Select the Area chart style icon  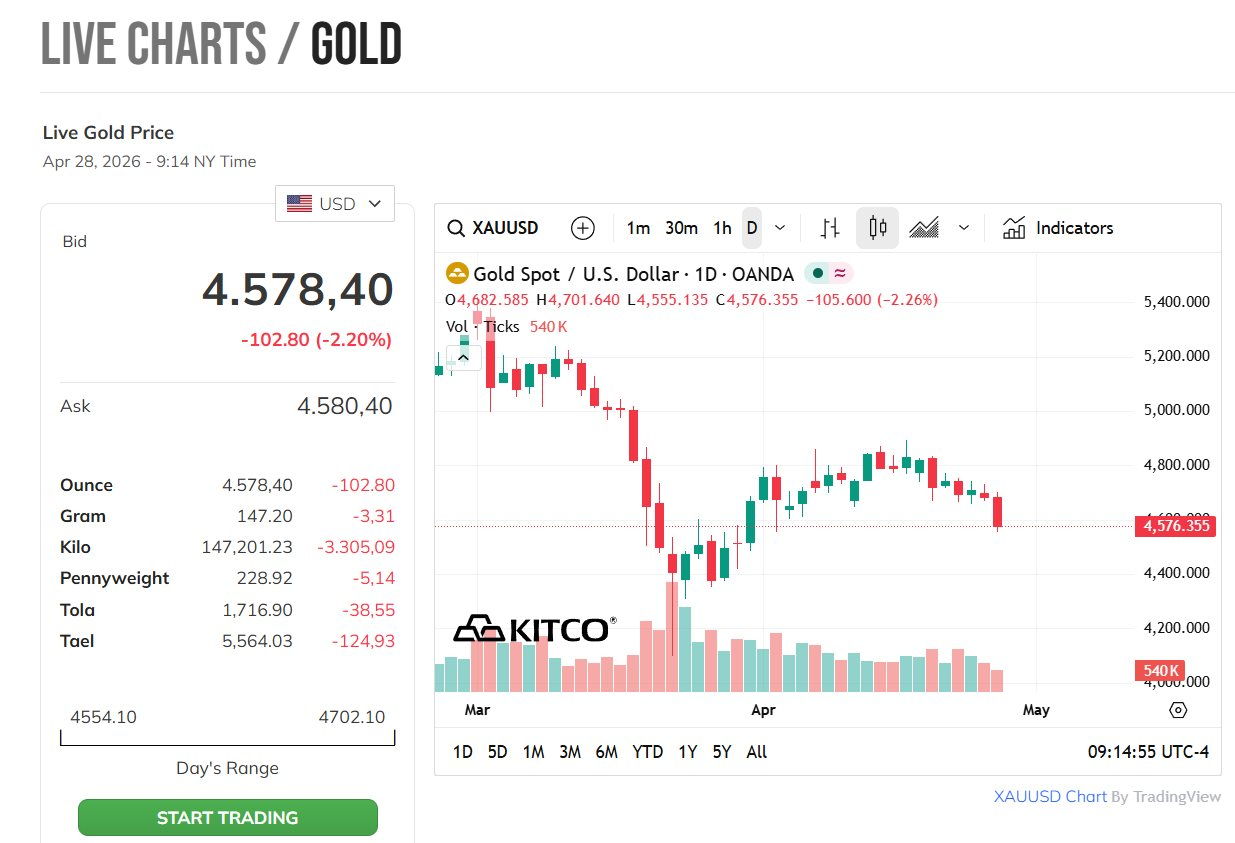924,228
